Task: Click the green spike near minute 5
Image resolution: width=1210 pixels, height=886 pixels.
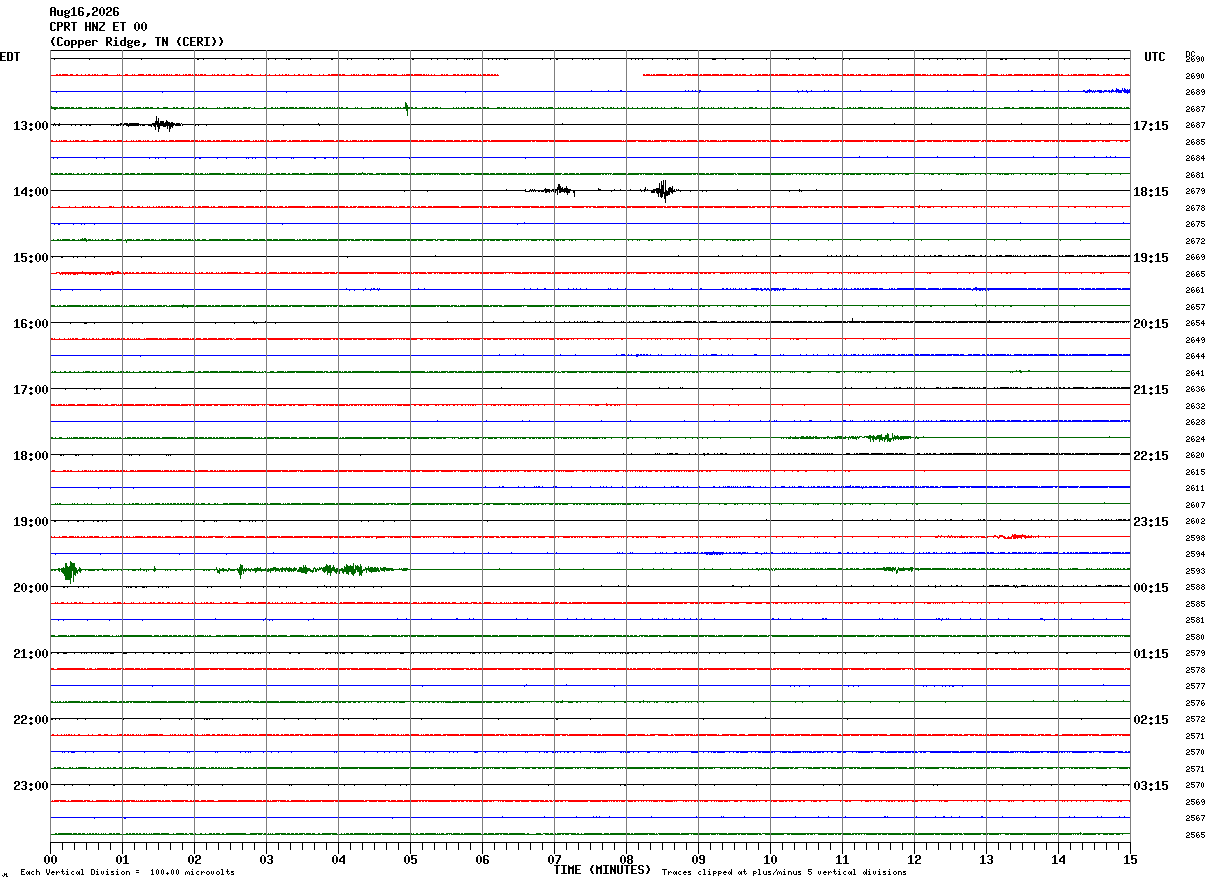Action: [407, 108]
